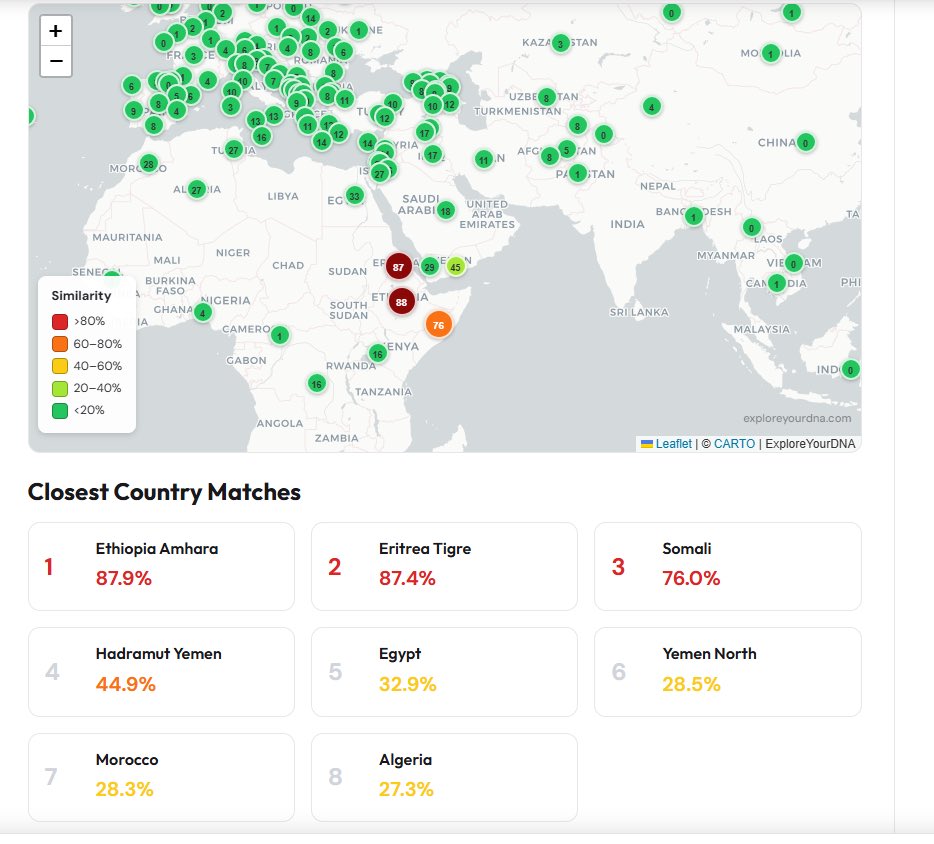This screenshot has height=844, width=934.
Task: Open the CARTO attribution link
Action: [734, 444]
